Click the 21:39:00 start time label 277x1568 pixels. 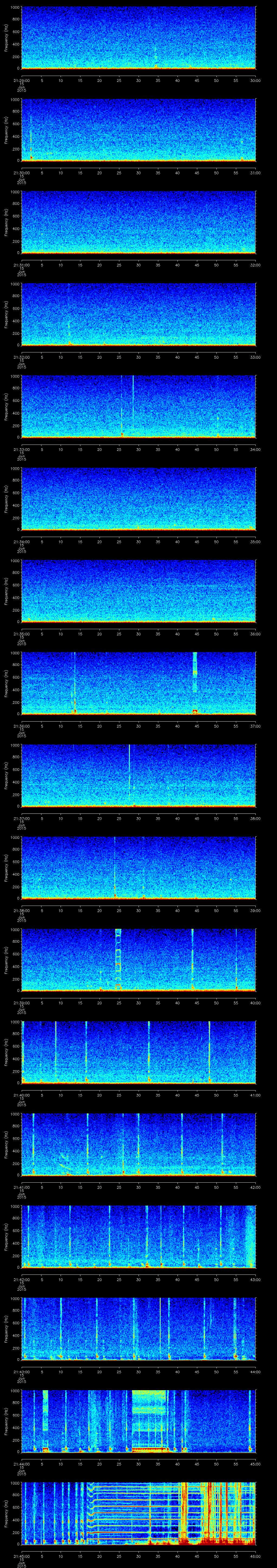21,1003
